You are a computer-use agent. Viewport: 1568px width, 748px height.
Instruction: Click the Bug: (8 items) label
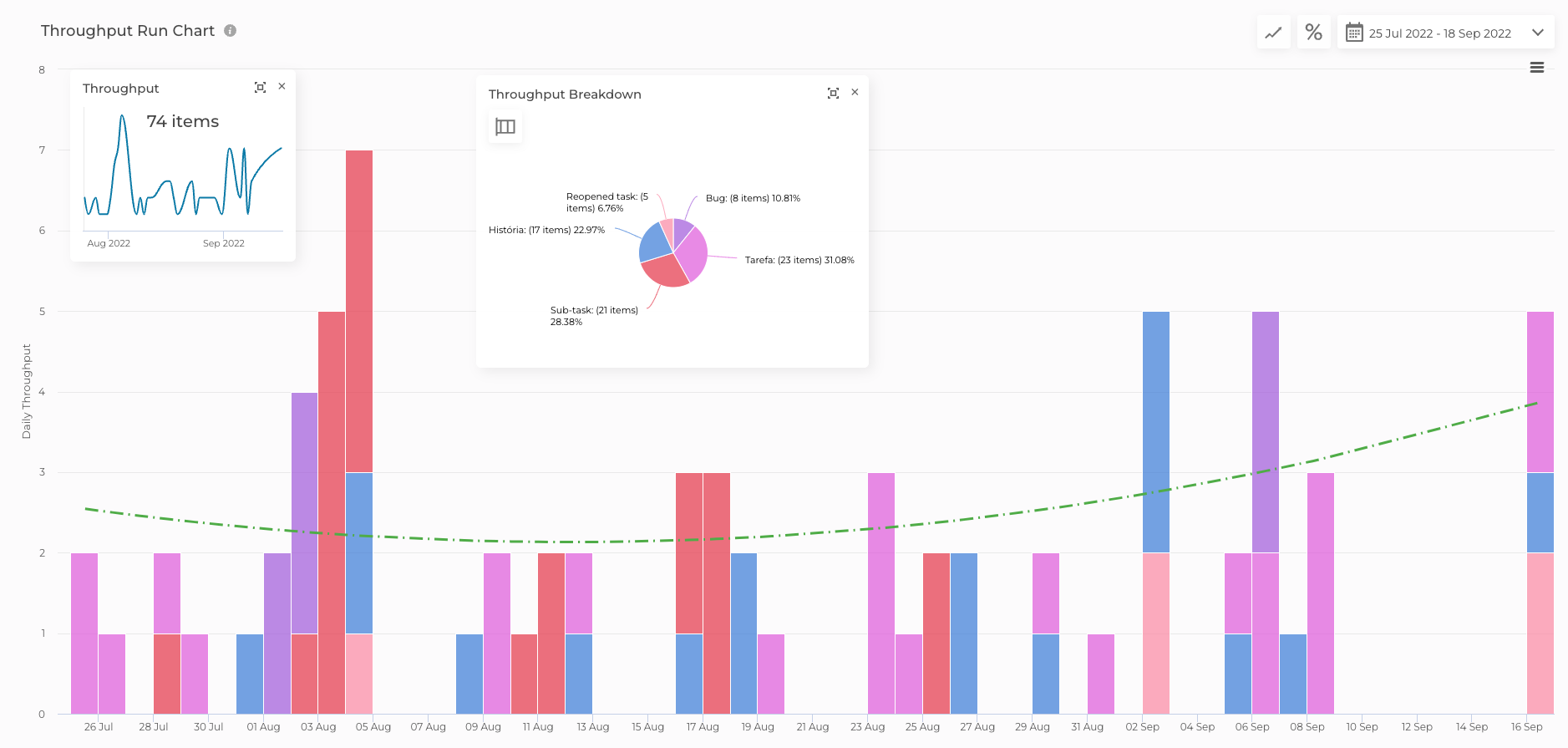pyautogui.click(x=752, y=199)
